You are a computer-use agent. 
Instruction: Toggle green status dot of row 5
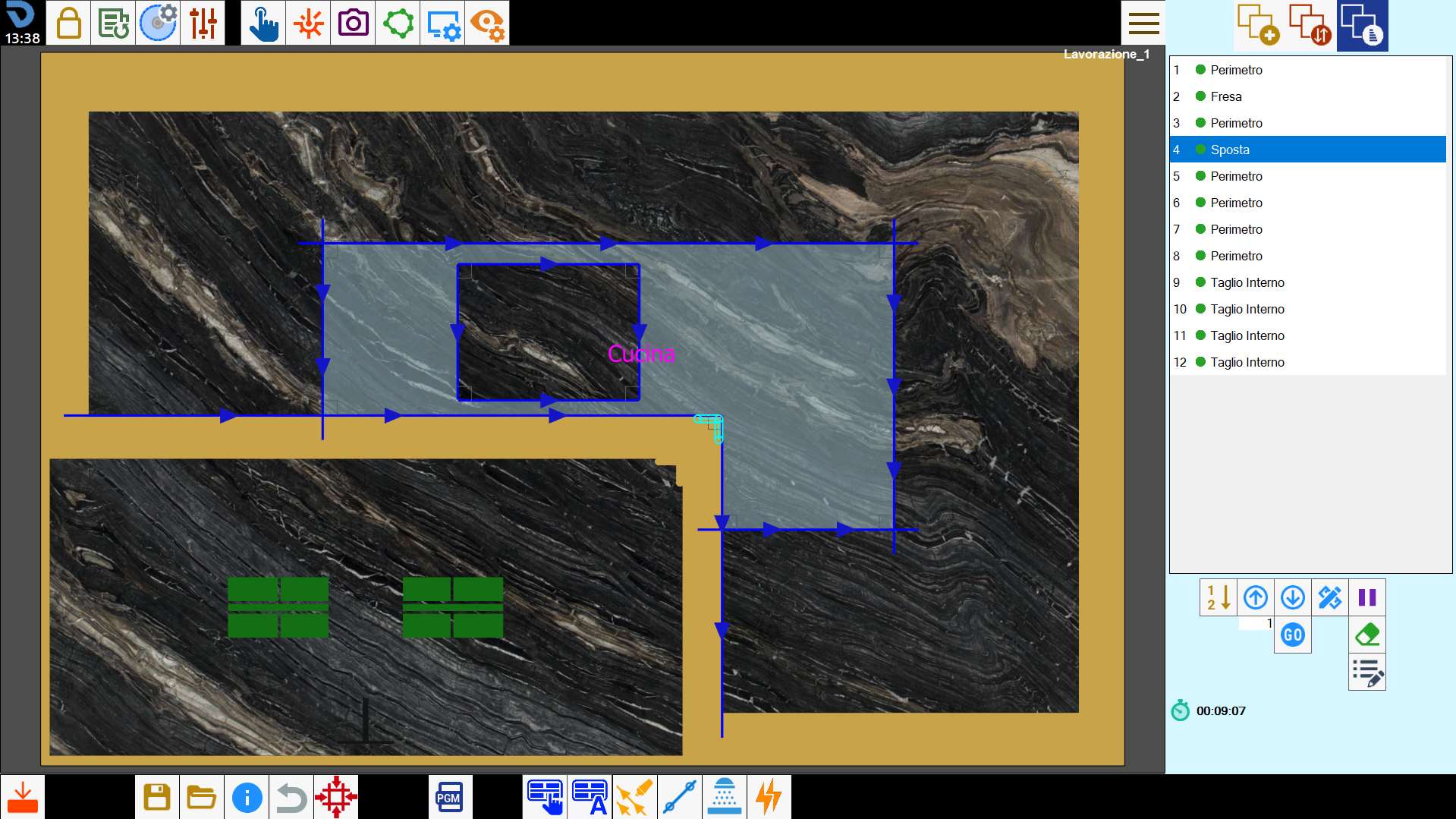pyautogui.click(x=1200, y=176)
